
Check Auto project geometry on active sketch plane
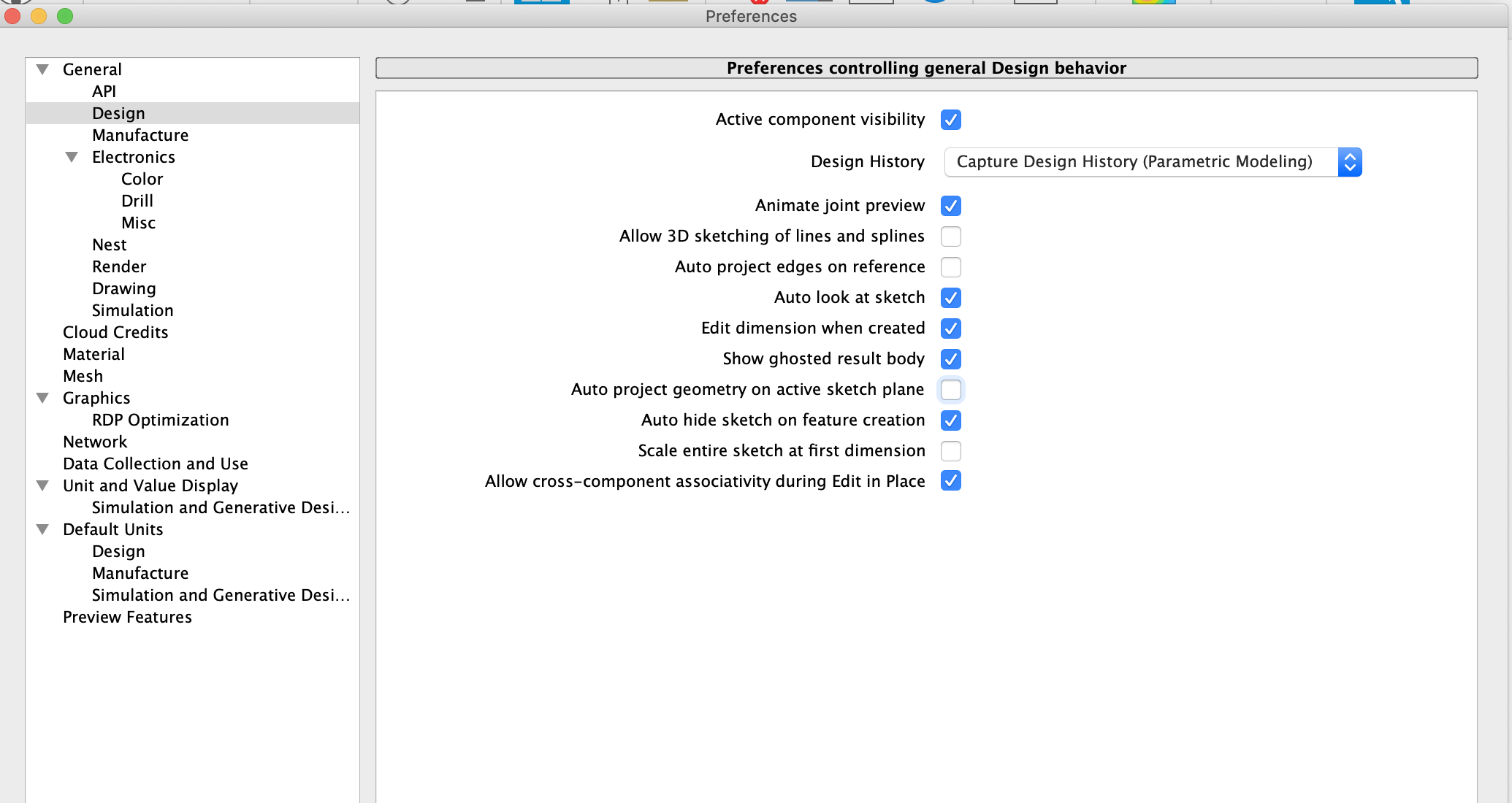tap(950, 390)
